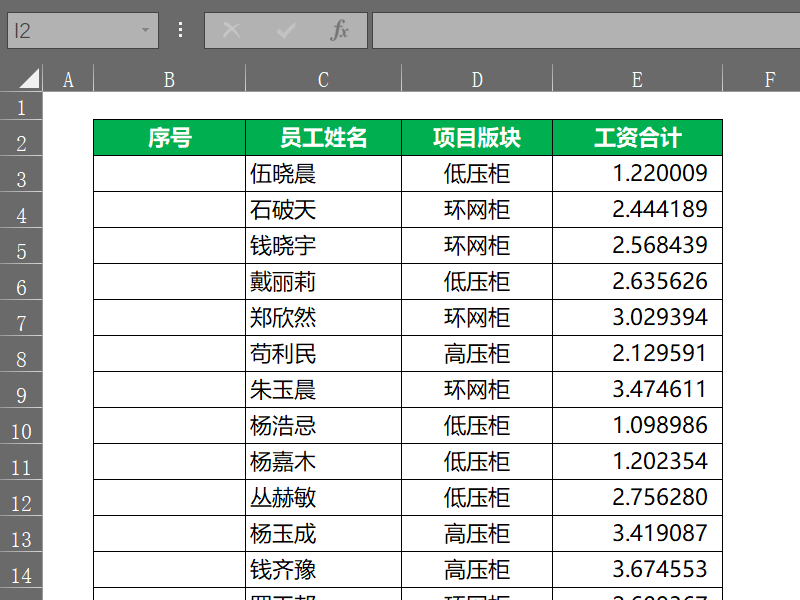The width and height of the screenshot is (800, 600).
Task: Click the value 3.419087
Action: 660,533
